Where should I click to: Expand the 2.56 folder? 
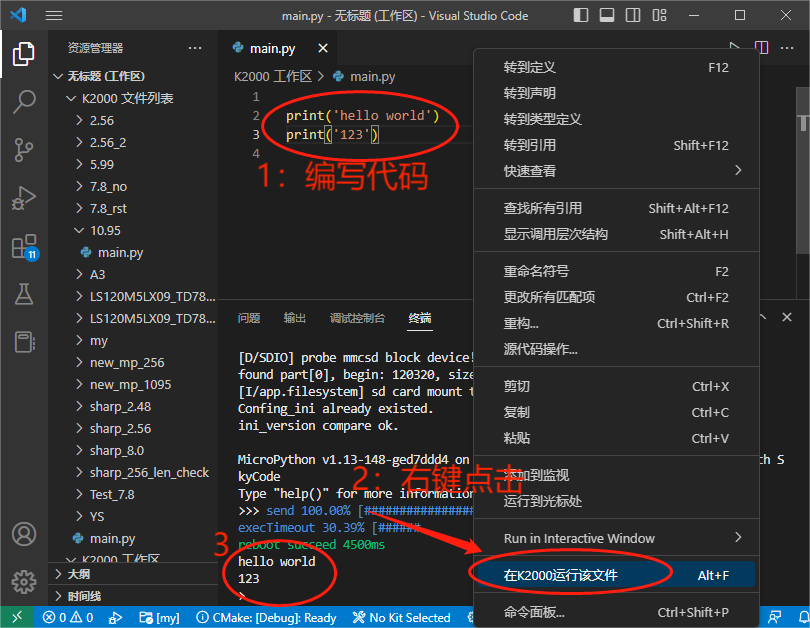pos(133,120)
